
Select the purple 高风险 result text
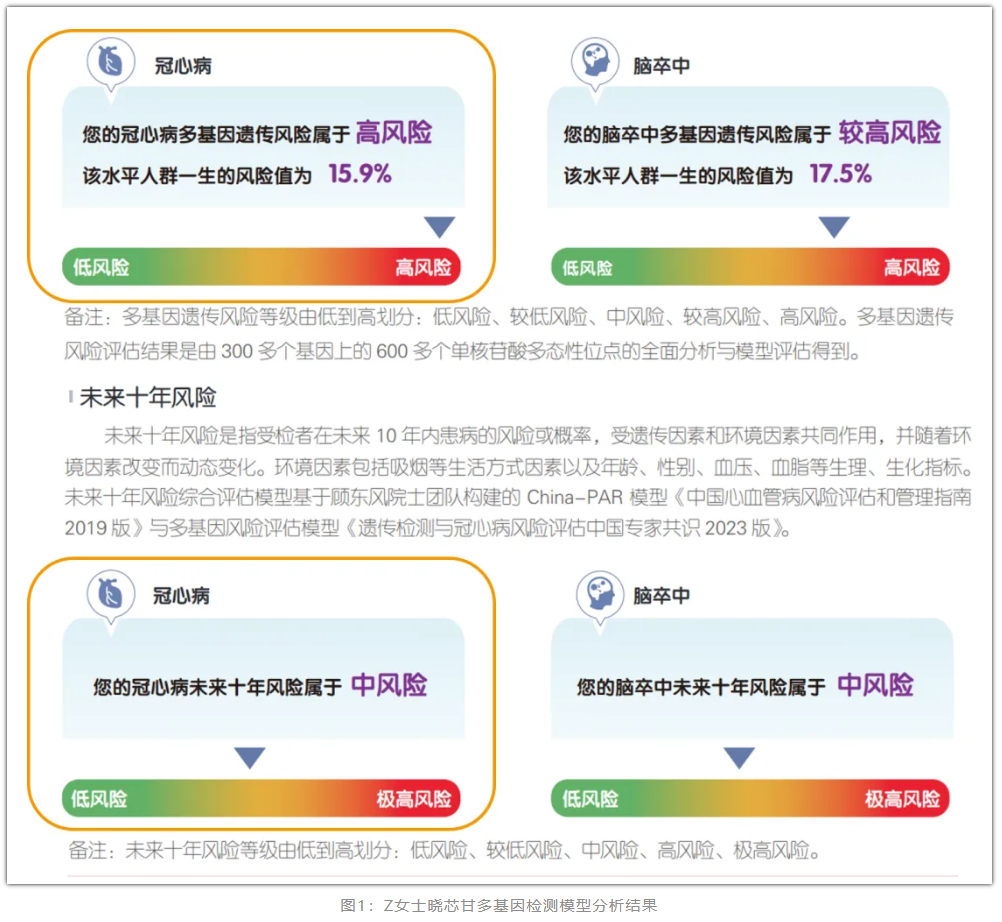[394, 133]
